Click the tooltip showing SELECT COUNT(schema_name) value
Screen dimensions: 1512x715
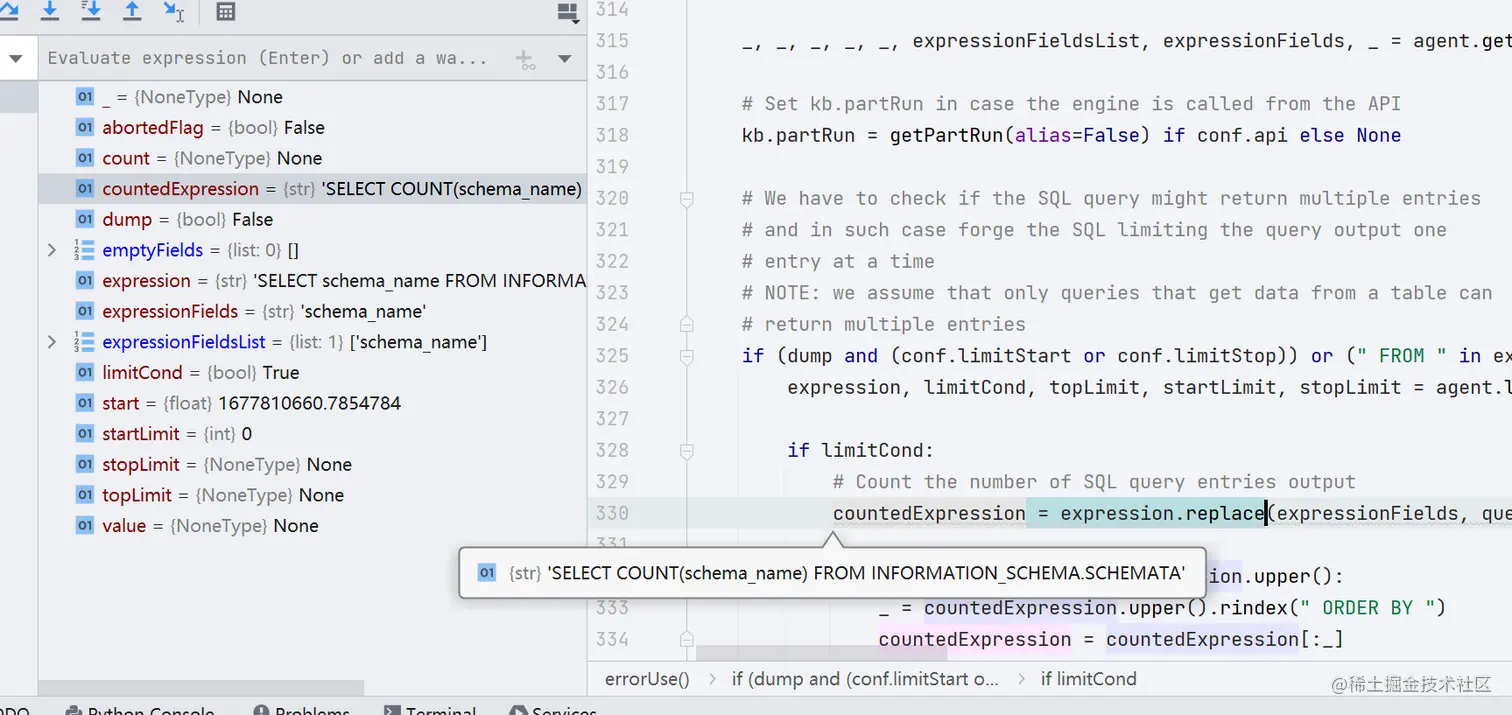(x=832, y=573)
